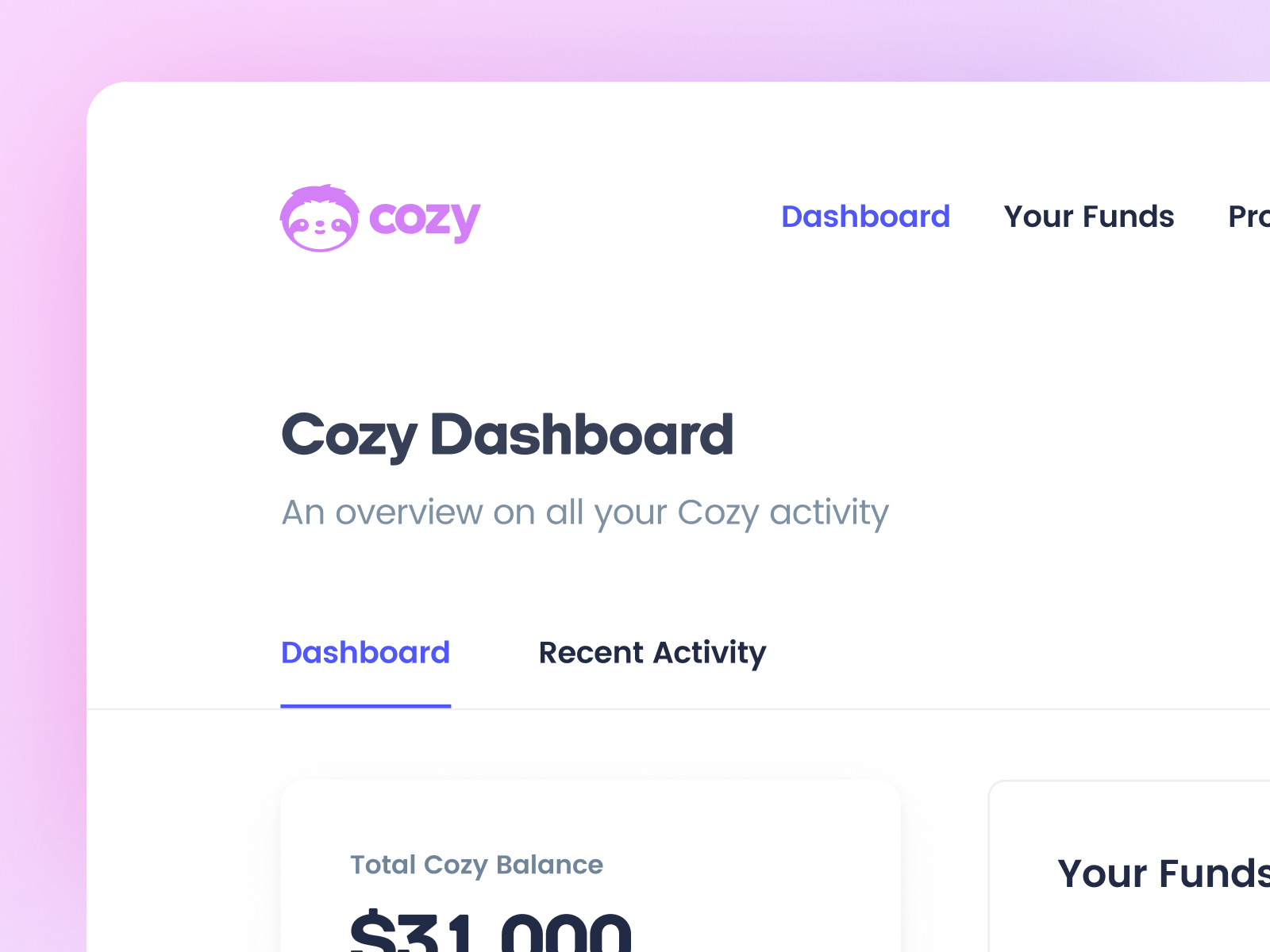Click the word Cozy in the page heading
1270x952 pixels.
coord(349,436)
